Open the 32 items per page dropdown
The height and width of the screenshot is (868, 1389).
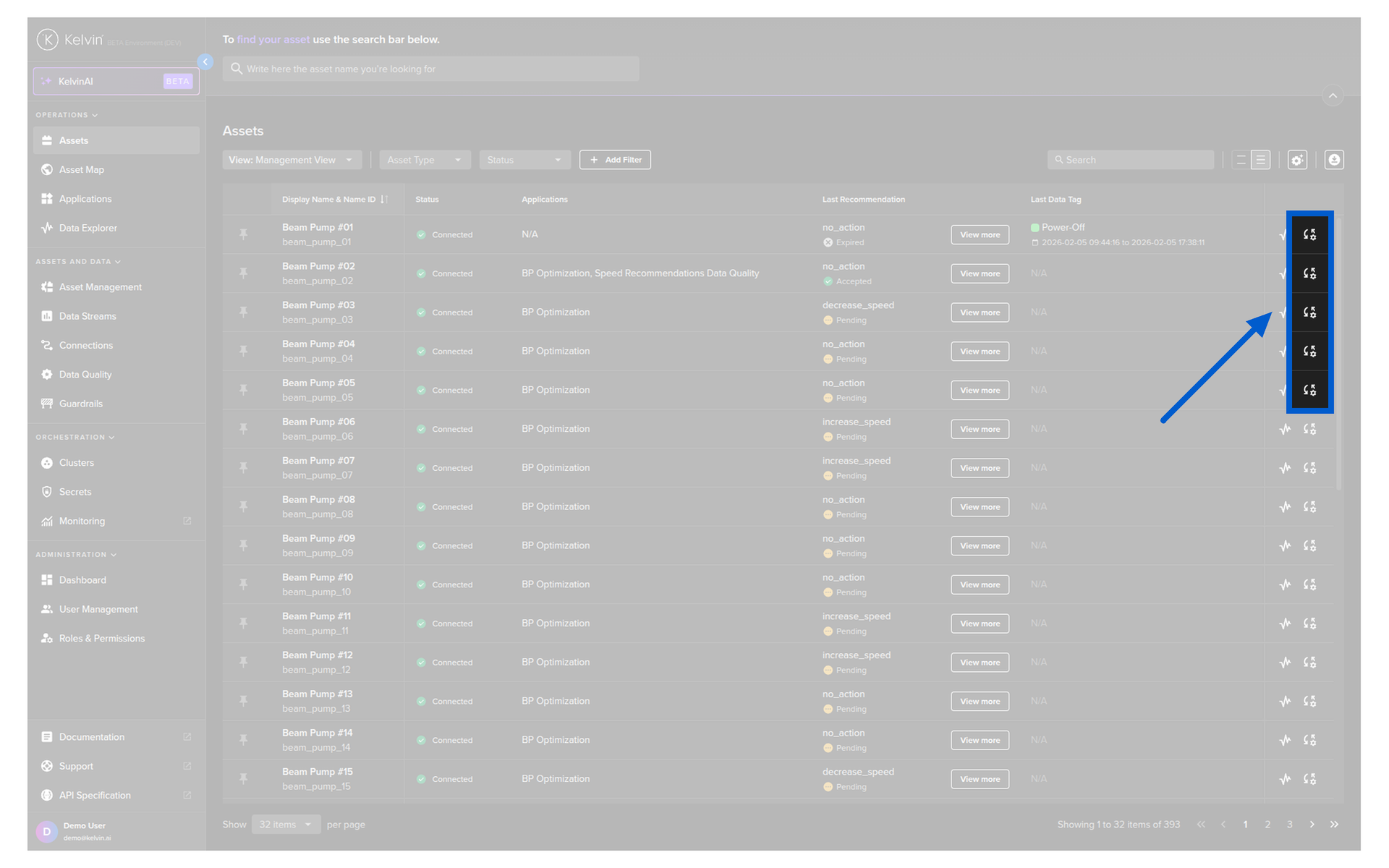coord(286,825)
